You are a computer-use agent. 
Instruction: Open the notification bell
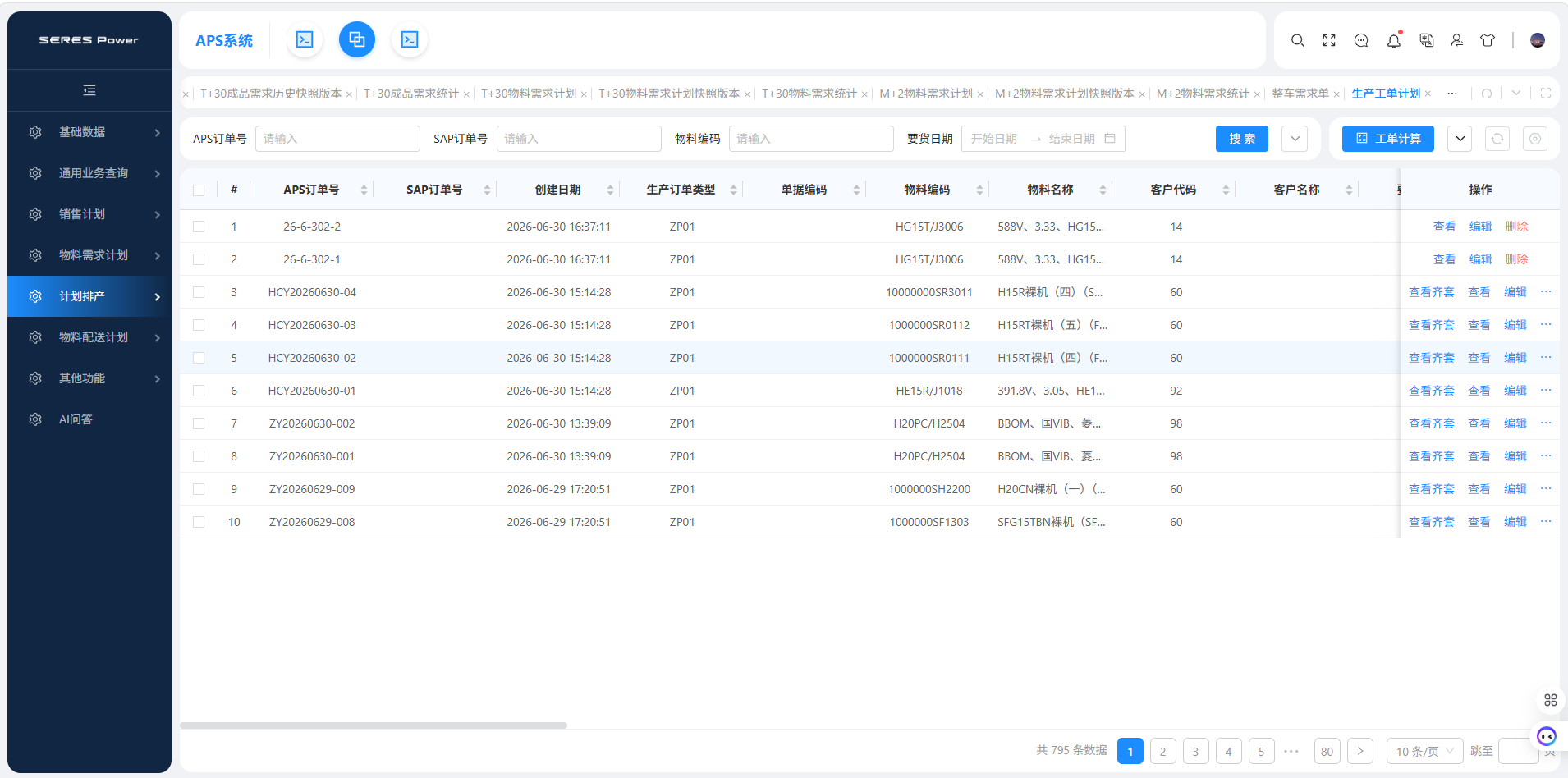click(x=1394, y=40)
